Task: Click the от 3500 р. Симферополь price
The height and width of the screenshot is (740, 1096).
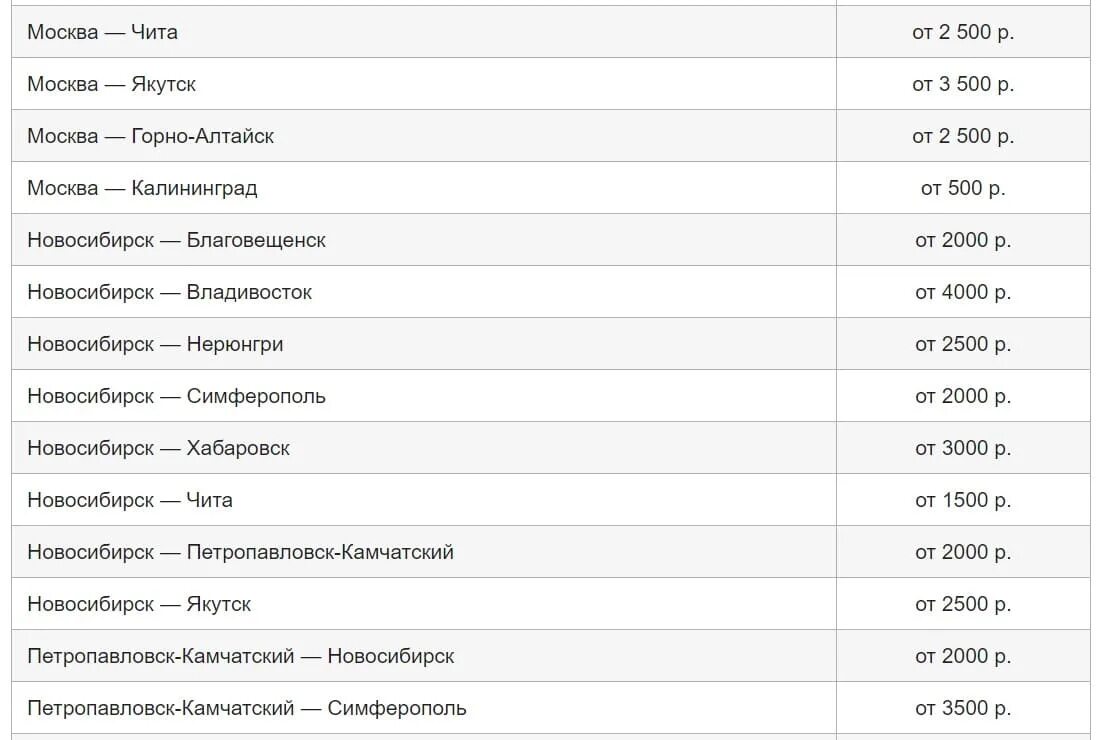Action: [x=962, y=708]
